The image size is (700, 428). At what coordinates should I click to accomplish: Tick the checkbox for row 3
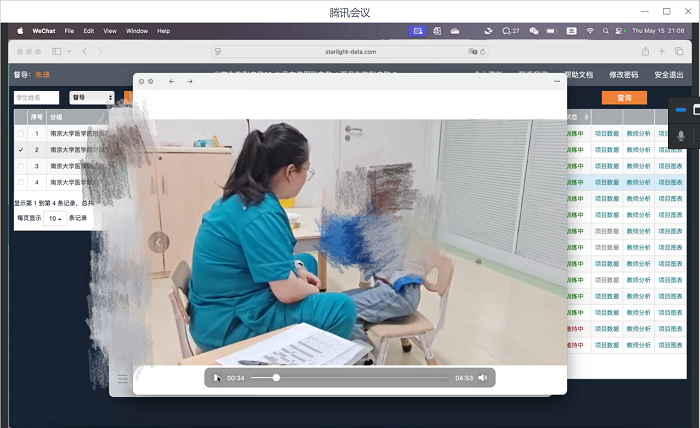[21, 166]
